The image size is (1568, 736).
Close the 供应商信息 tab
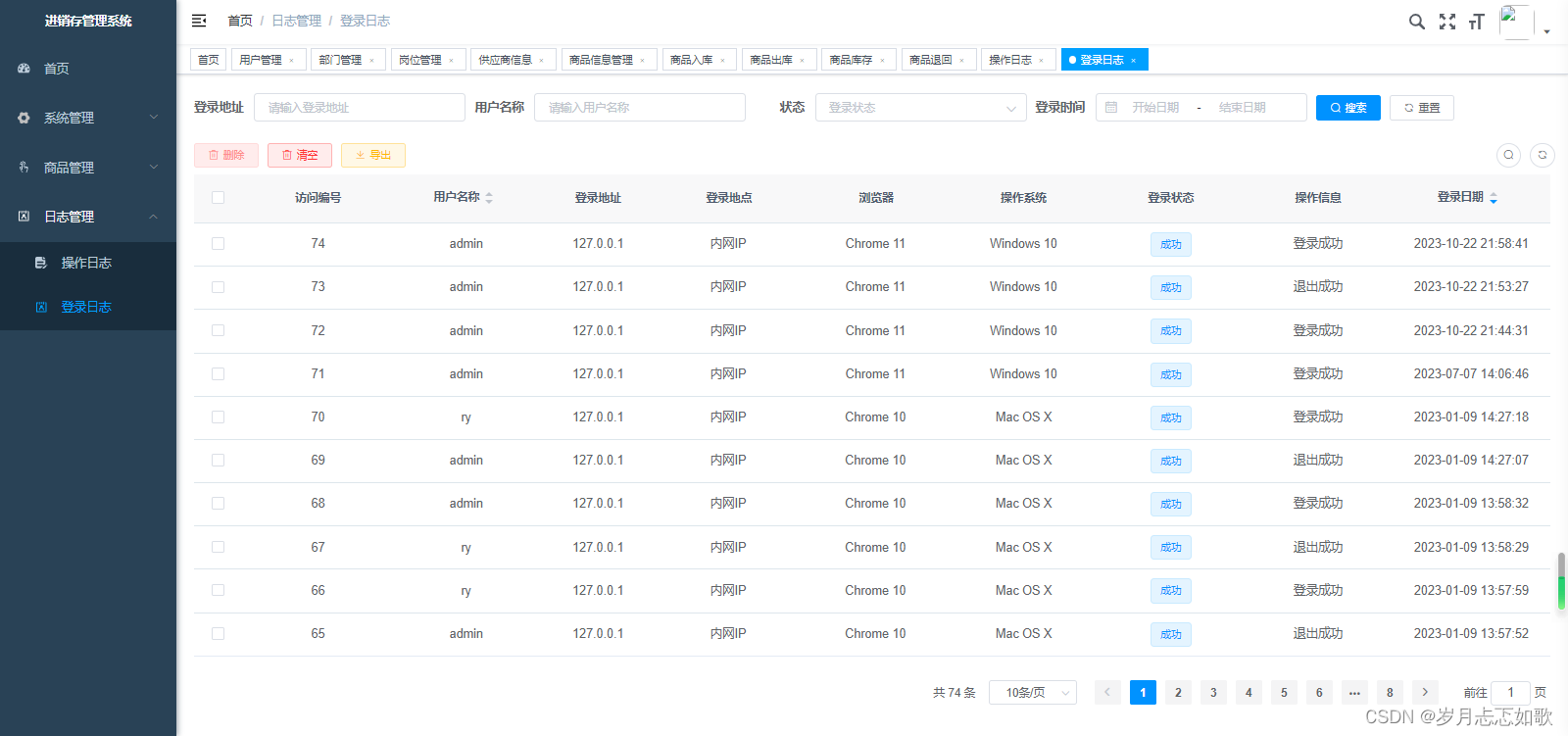coord(542,61)
